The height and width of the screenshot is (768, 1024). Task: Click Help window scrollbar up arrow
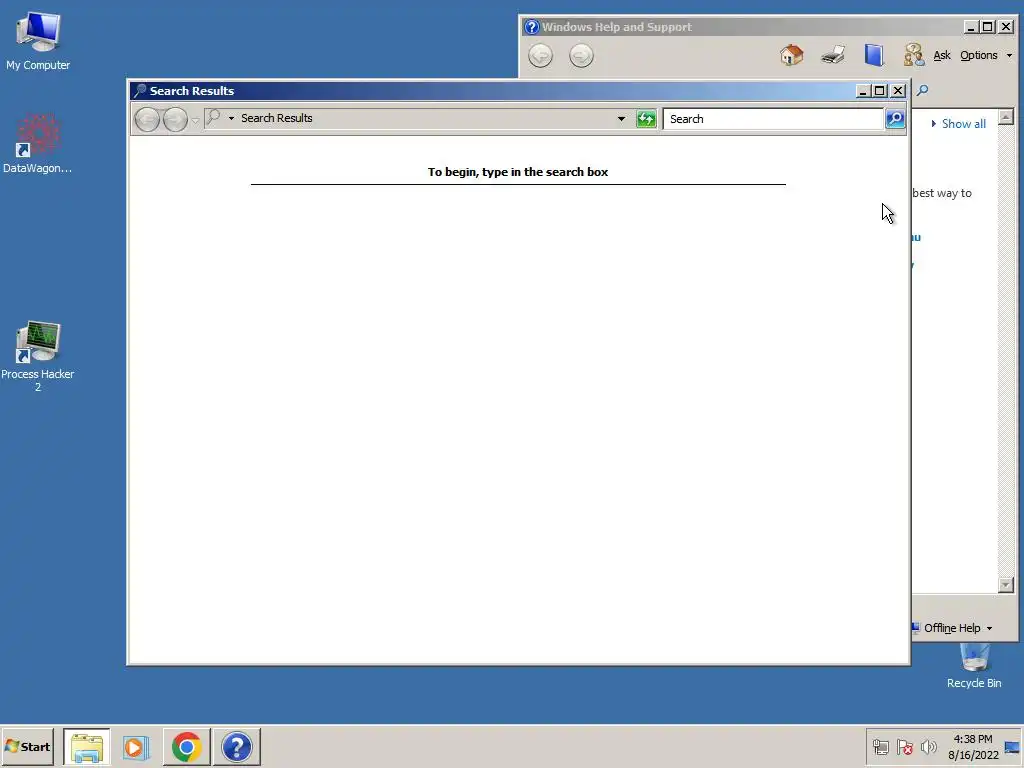click(1006, 117)
